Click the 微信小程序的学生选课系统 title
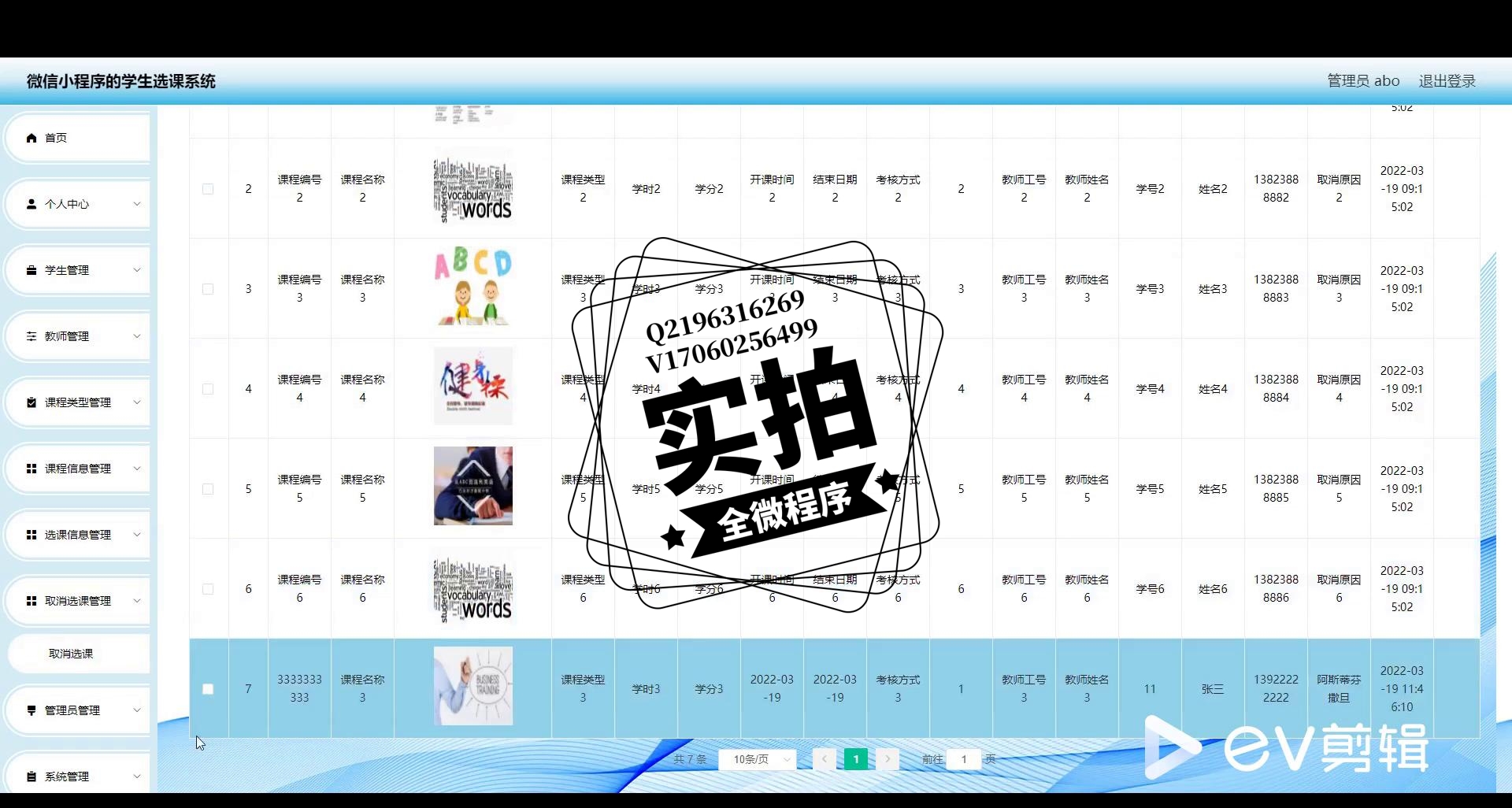This screenshot has height=808, width=1512. [121, 81]
